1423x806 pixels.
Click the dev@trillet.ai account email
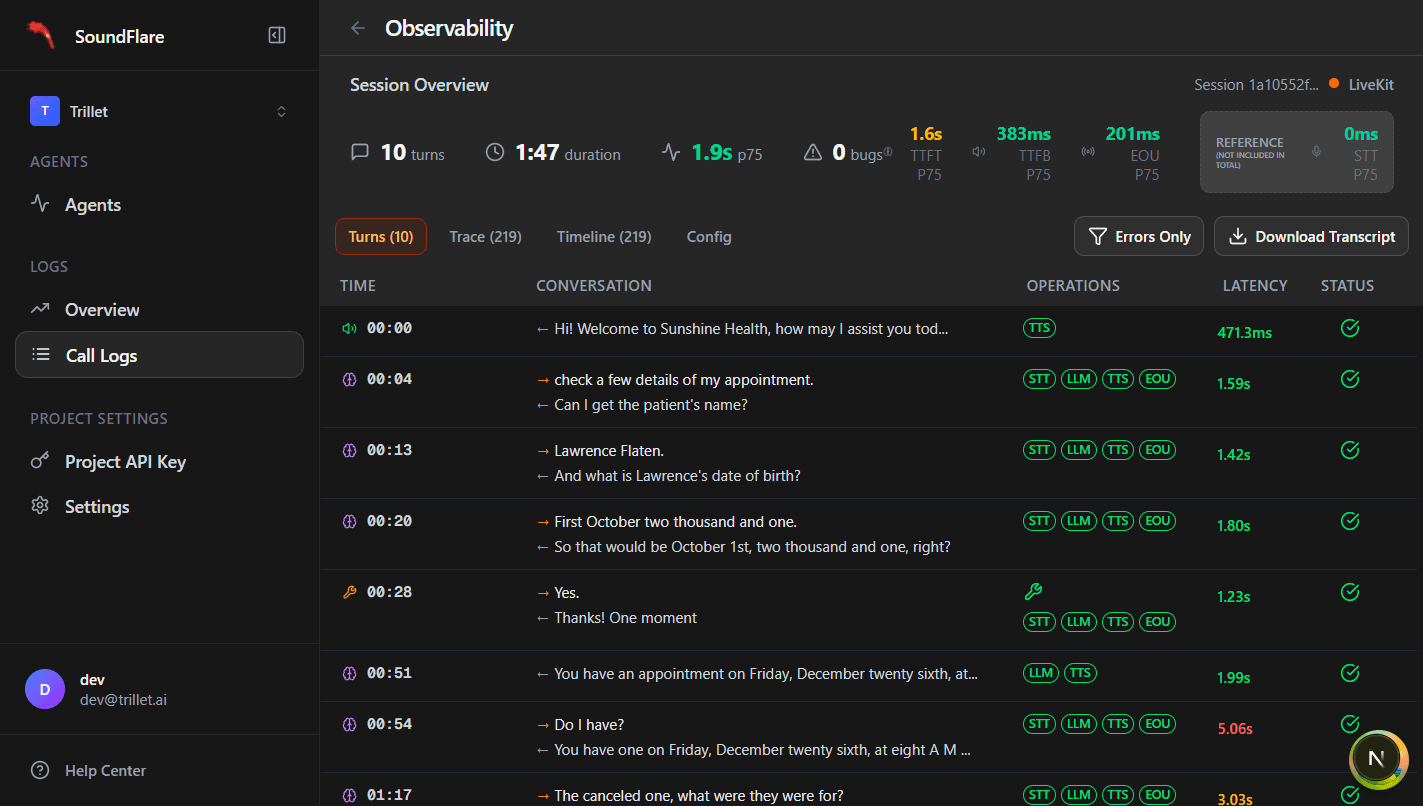tap(123, 700)
